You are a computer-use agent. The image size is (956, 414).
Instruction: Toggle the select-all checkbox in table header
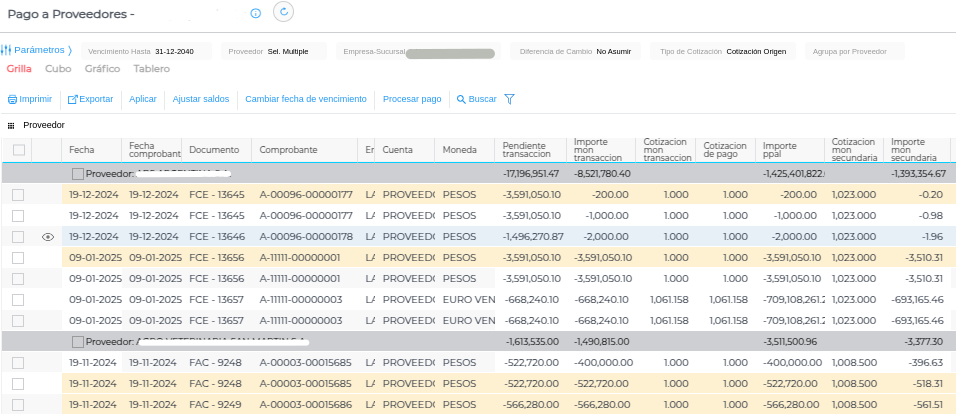click(x=18, y=150)
